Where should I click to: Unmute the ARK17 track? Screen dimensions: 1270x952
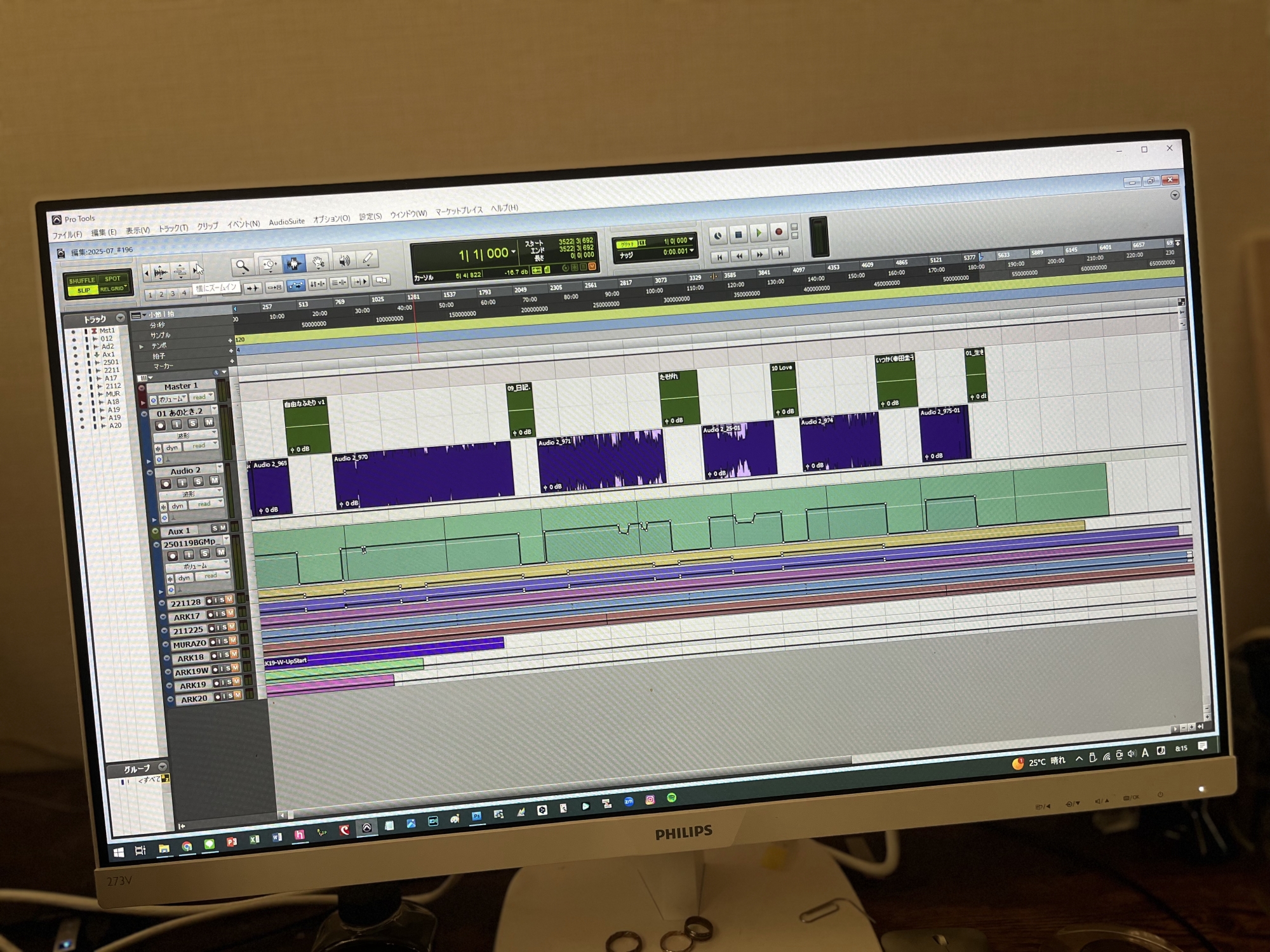coord(231,613)
